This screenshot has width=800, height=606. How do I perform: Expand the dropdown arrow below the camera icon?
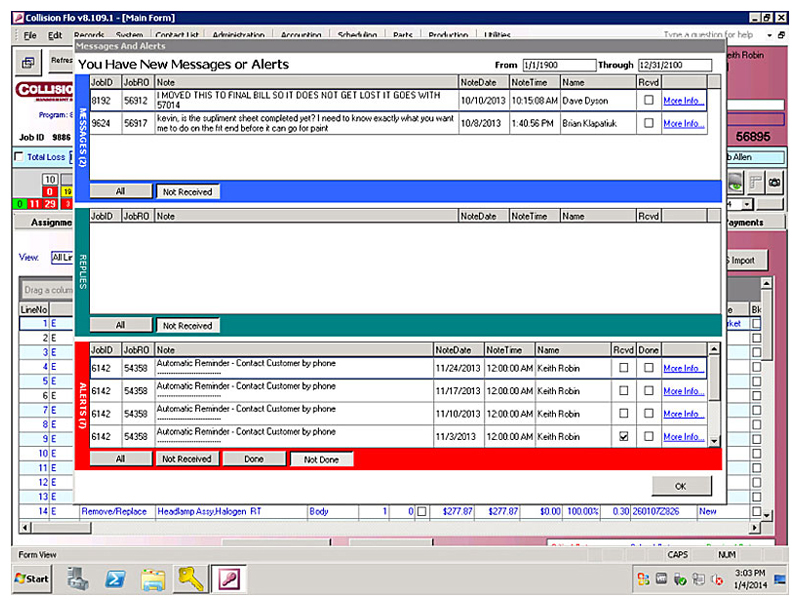click(x=747, y=205)
